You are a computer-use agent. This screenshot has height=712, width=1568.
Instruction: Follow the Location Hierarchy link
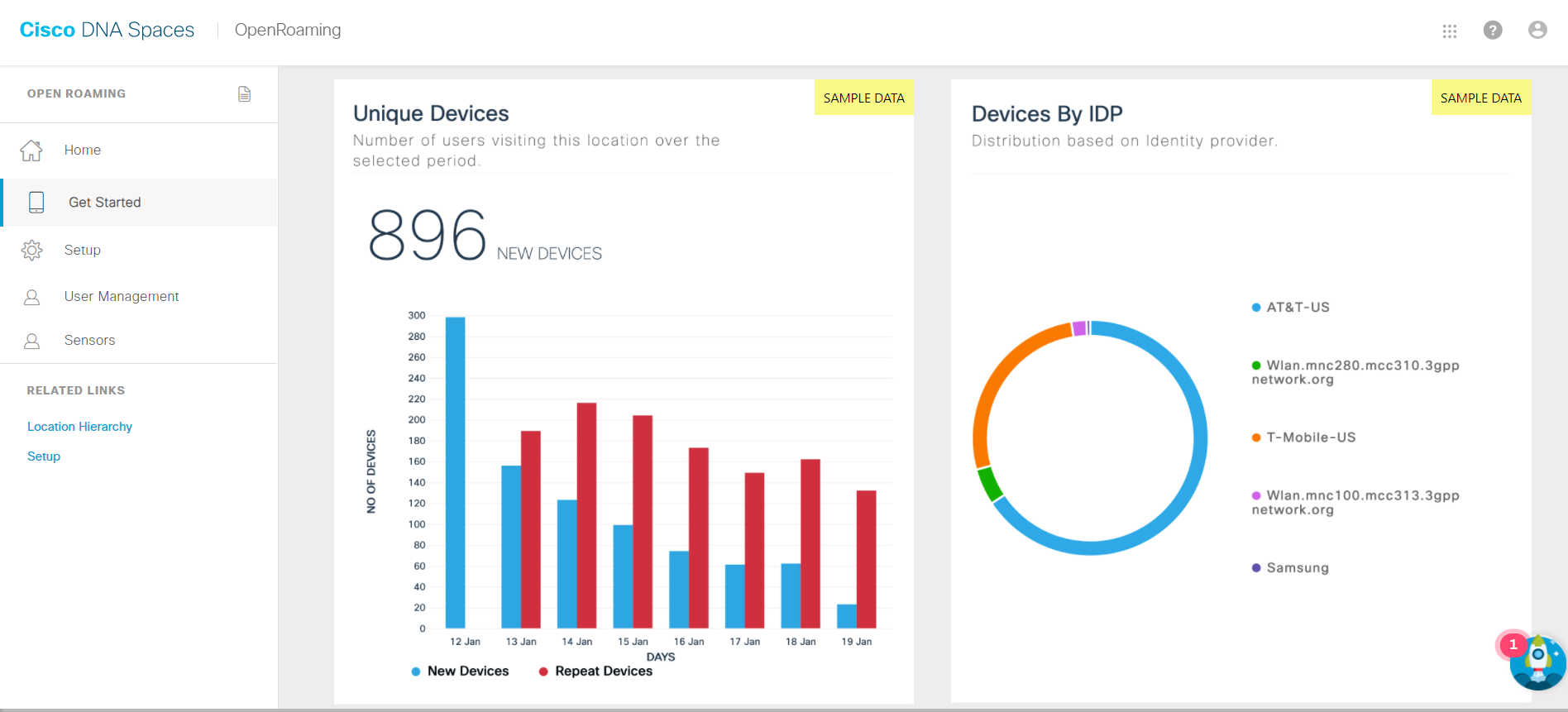click(79, 427)
